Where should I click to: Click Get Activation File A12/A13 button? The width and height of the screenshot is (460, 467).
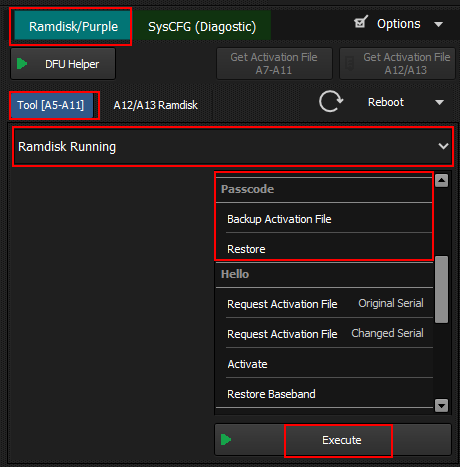click(397, 64)
